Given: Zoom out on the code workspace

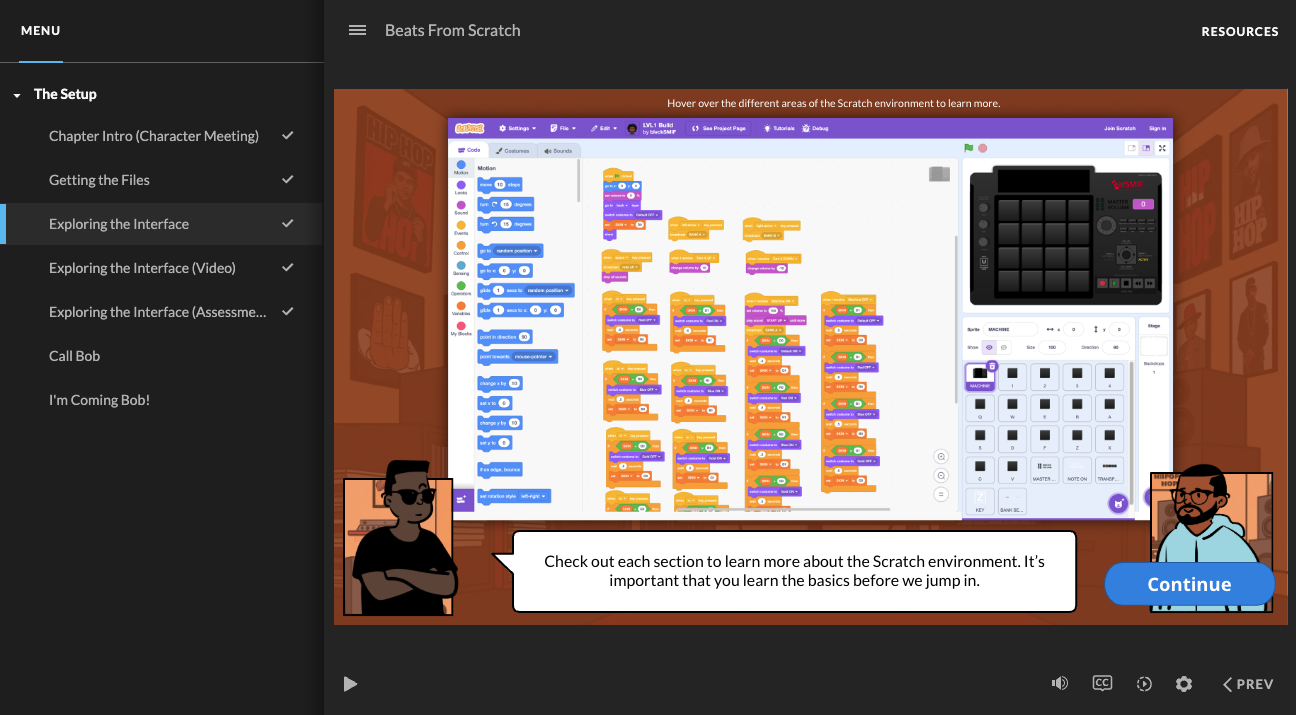Looking at the screenshot, I should [x=941, y=476].
